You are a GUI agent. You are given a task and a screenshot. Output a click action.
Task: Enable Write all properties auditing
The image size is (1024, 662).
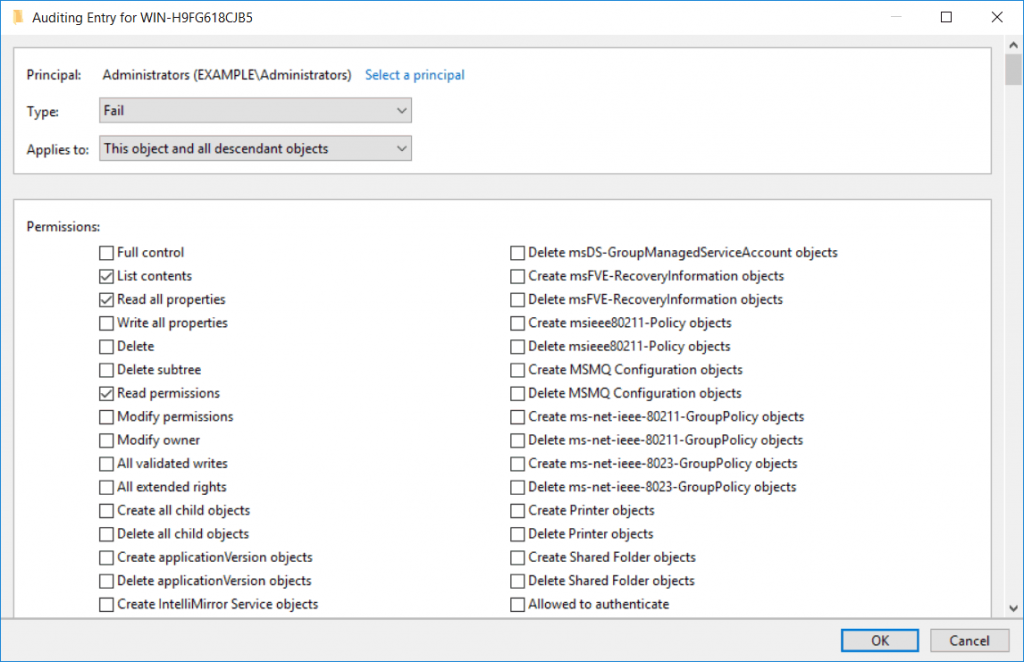coord(106,322)
